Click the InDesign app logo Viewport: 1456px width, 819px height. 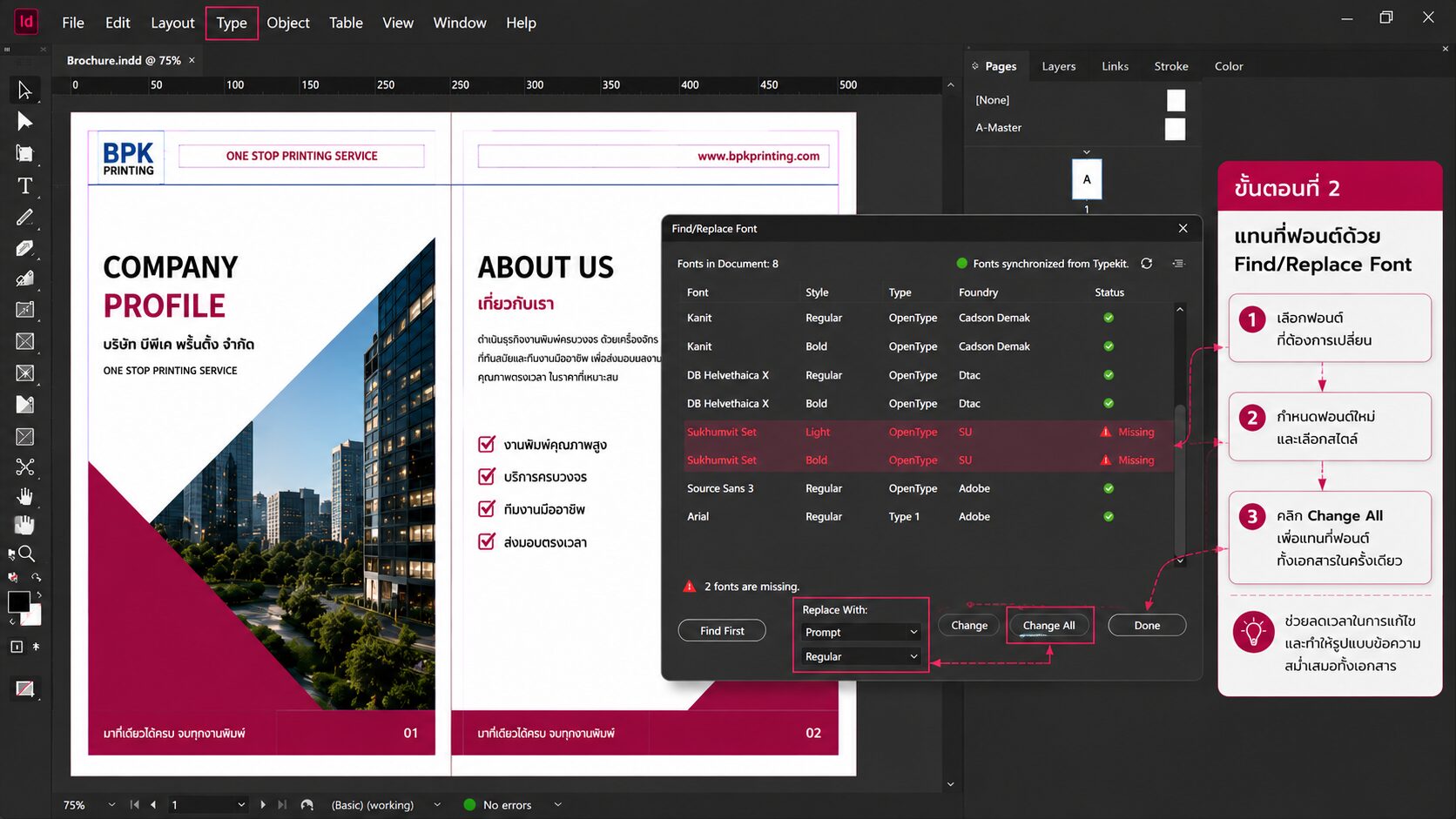tap(26, 22)
